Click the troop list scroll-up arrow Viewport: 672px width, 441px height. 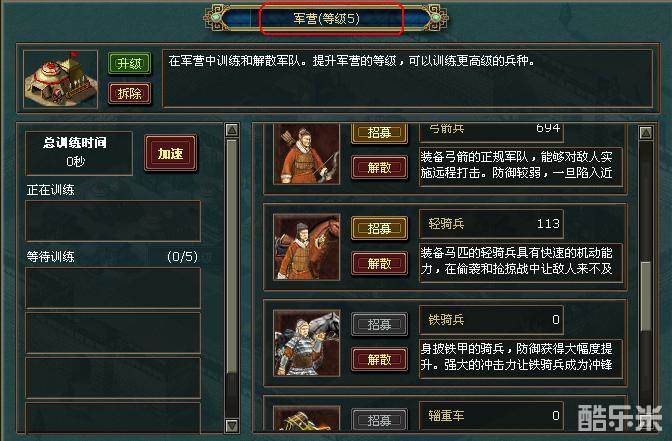tap(646, 133)
